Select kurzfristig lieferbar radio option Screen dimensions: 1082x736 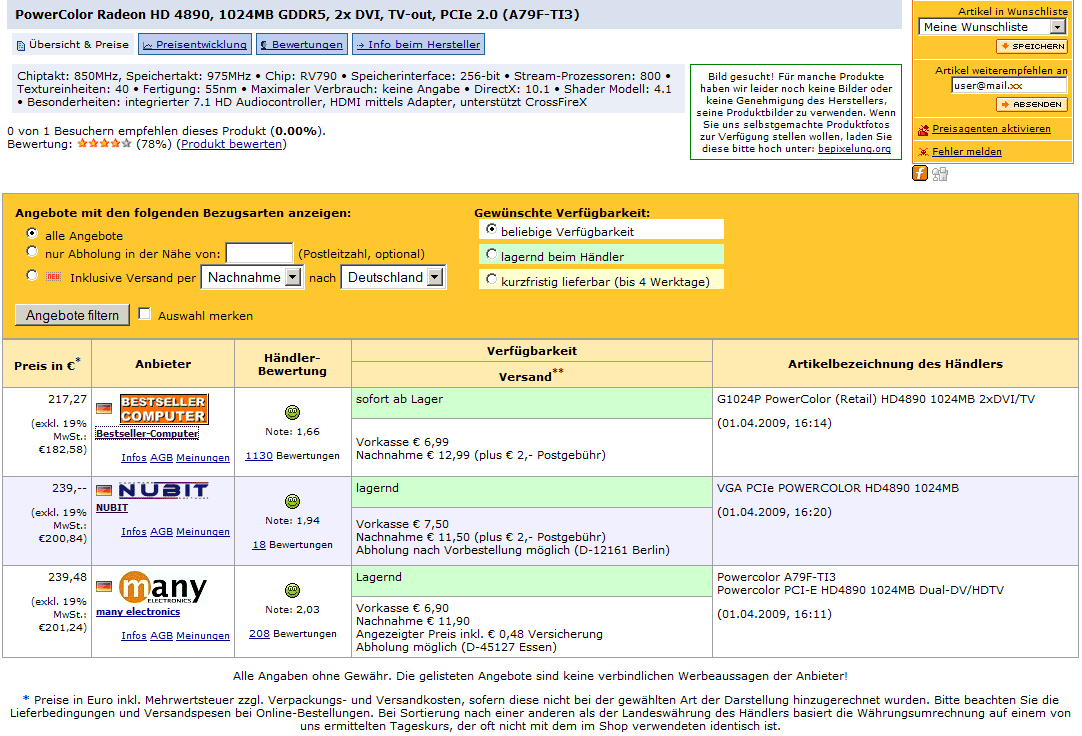(491, 279)
